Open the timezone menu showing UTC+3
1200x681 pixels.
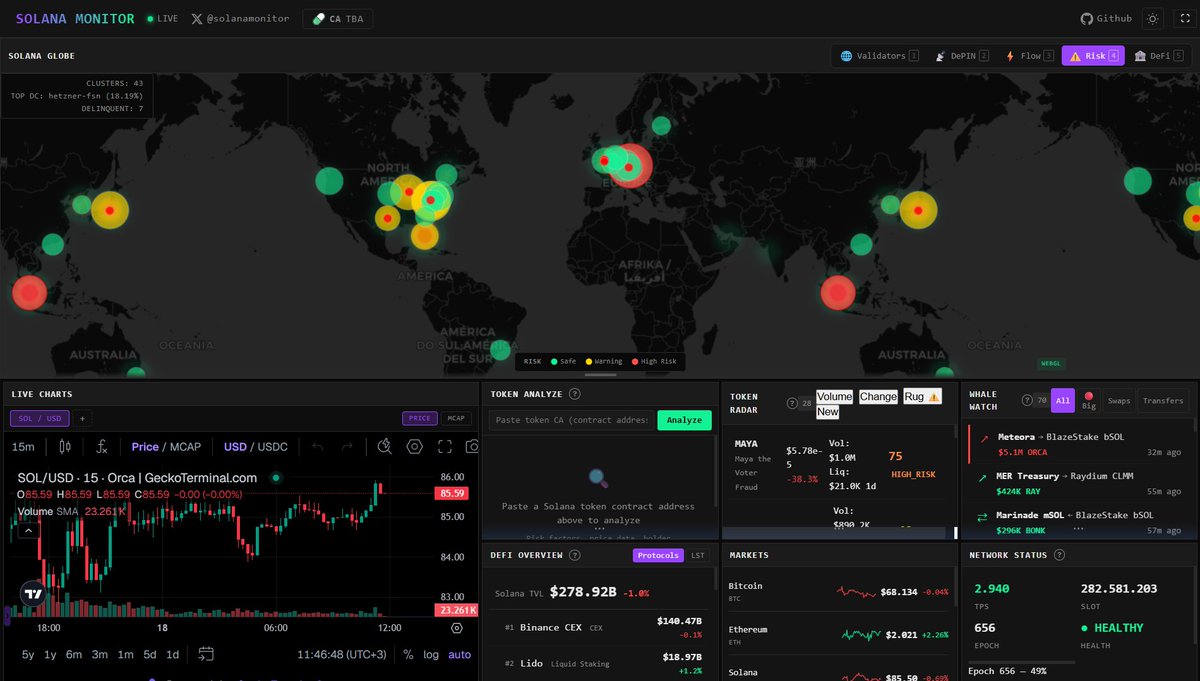pos(342,655)
